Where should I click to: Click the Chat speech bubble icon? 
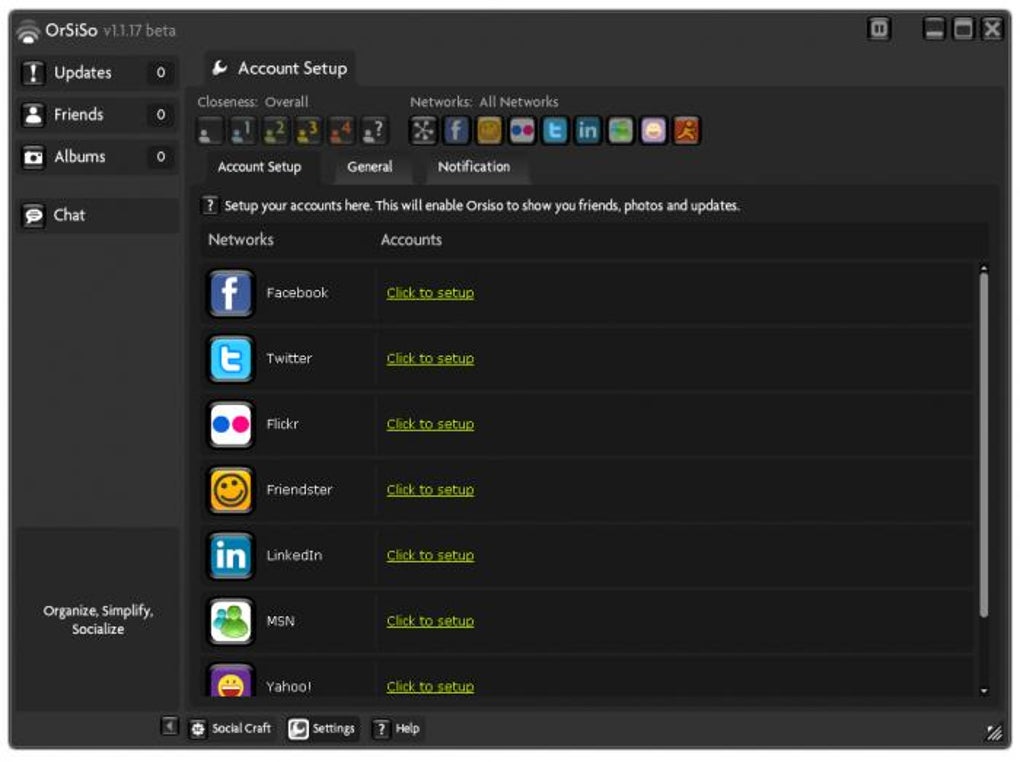point(33,215)
